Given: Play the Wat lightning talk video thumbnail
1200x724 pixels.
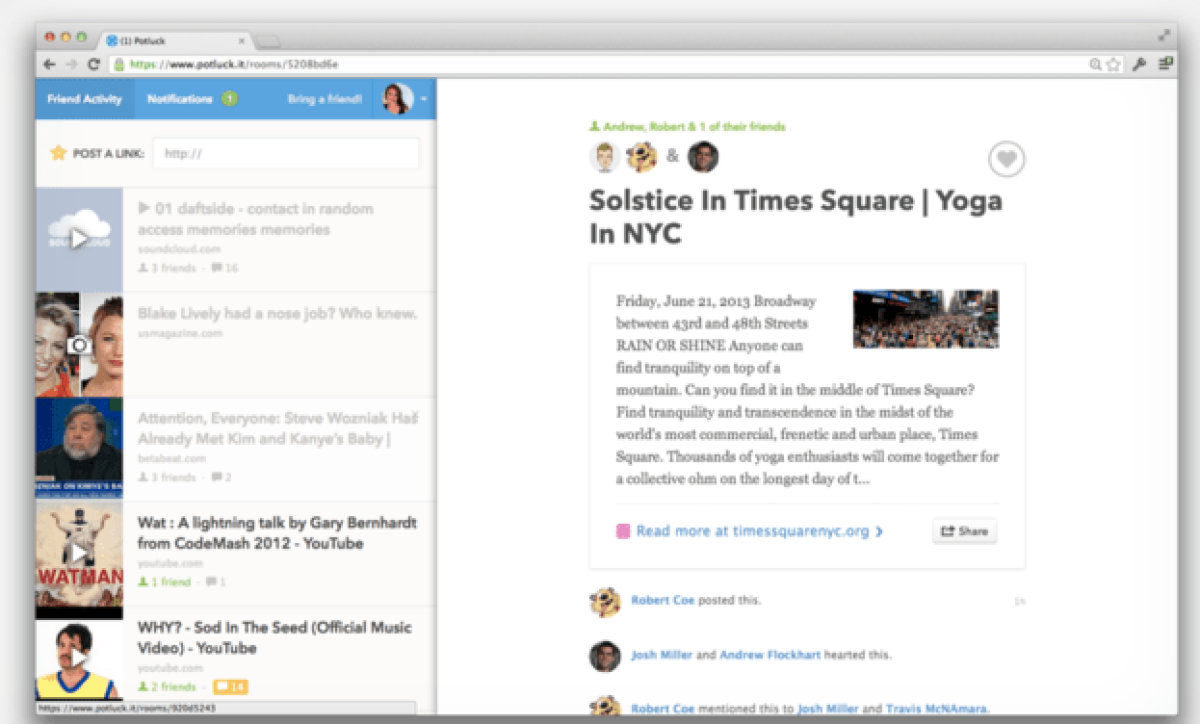Looking at the screenshot, I should [x=79, y=553].
